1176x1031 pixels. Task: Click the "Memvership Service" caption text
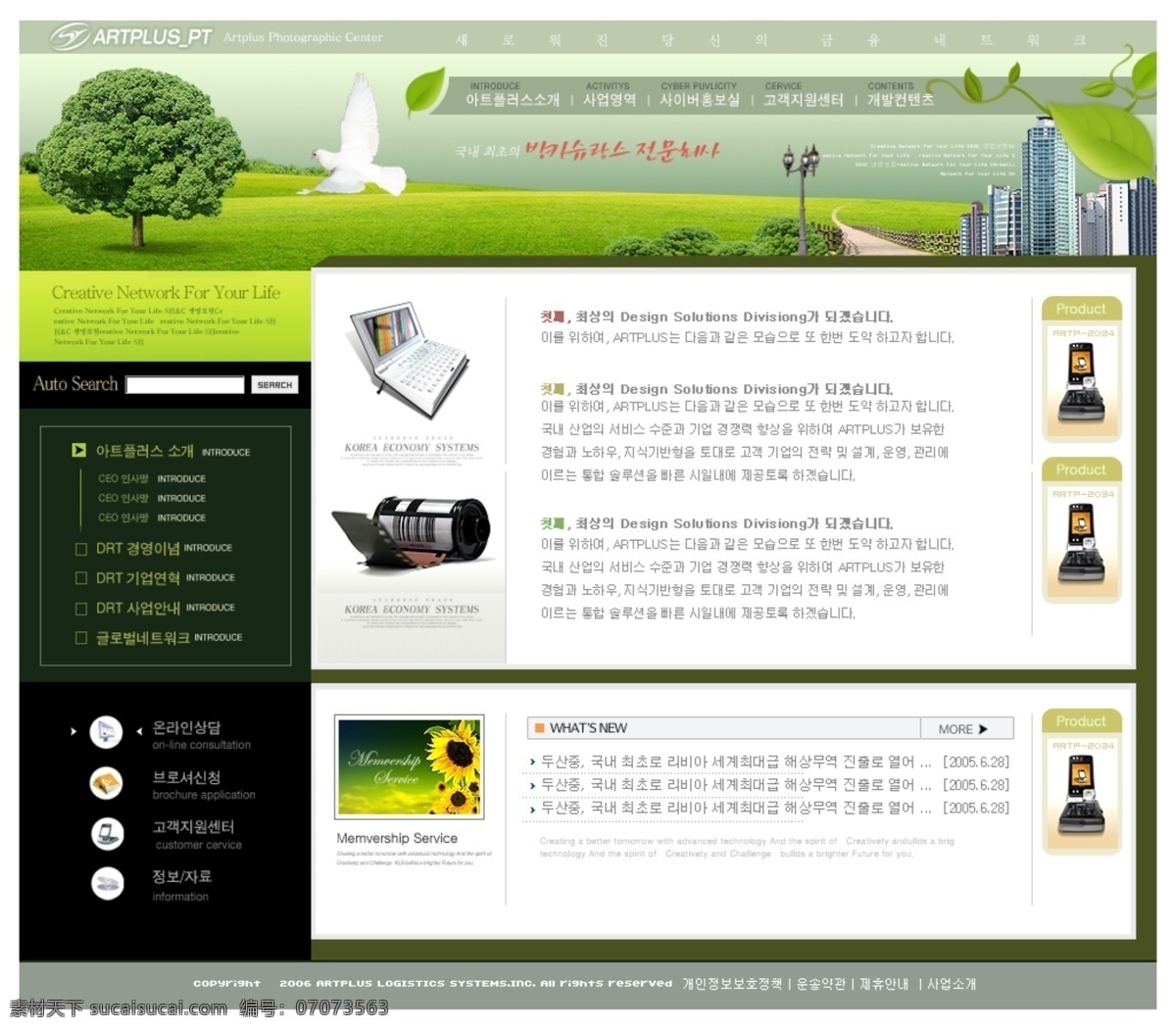click(x=397, y=839)
